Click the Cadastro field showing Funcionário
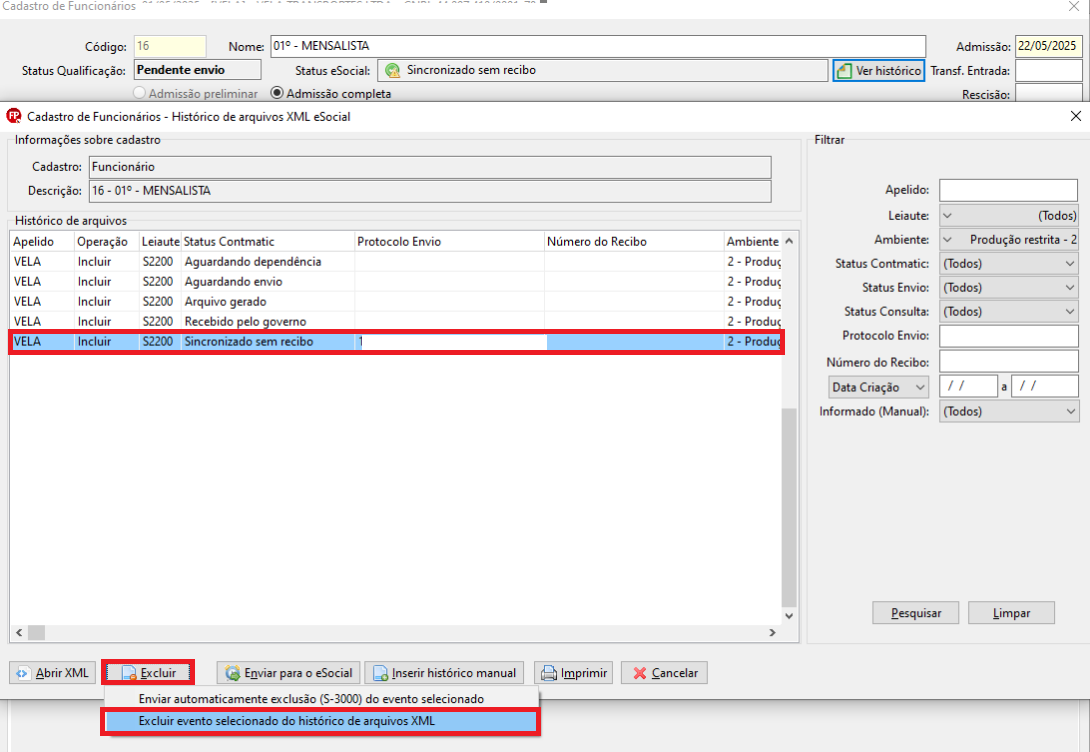The image size is (1090, 752). (x=430, y=167)
